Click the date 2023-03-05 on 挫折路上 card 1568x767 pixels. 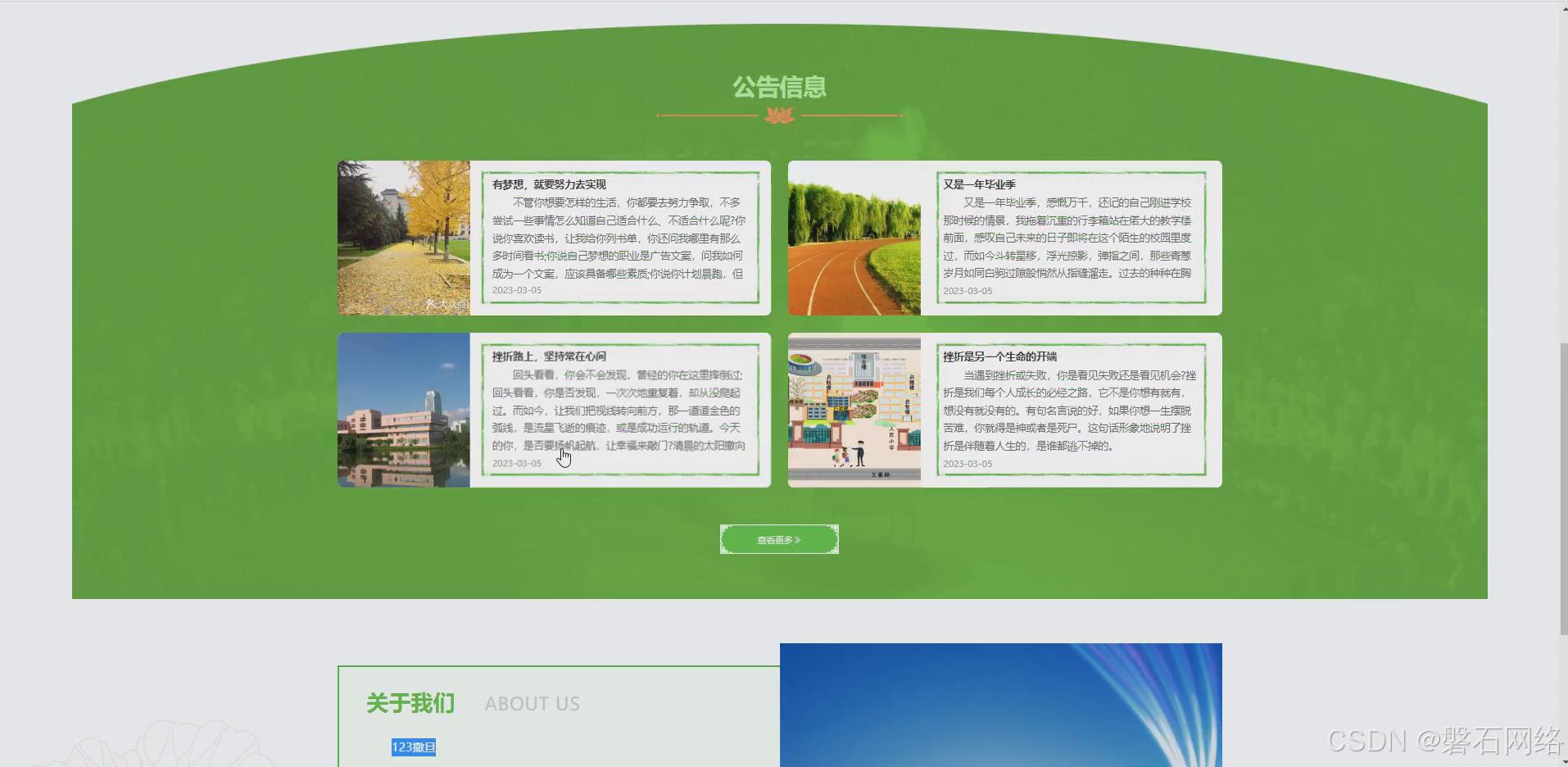pos(515,462)
